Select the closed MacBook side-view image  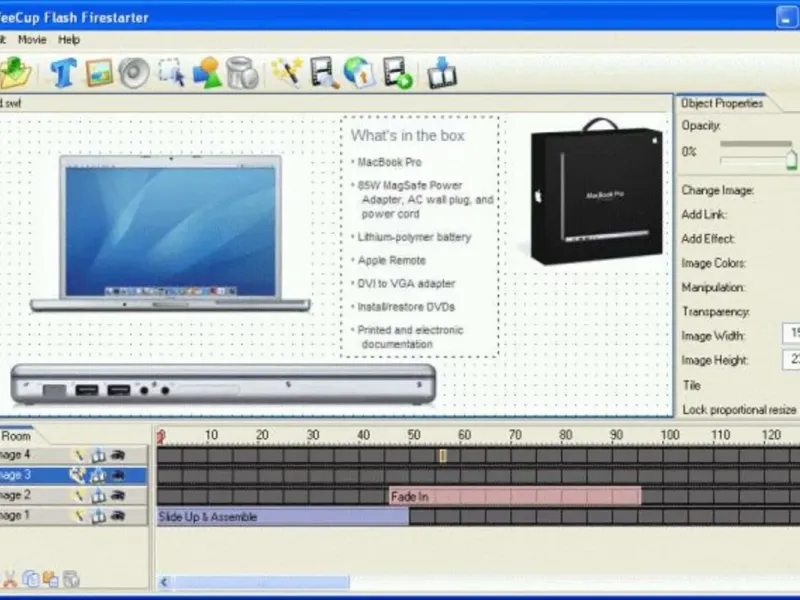pos(223,385)
